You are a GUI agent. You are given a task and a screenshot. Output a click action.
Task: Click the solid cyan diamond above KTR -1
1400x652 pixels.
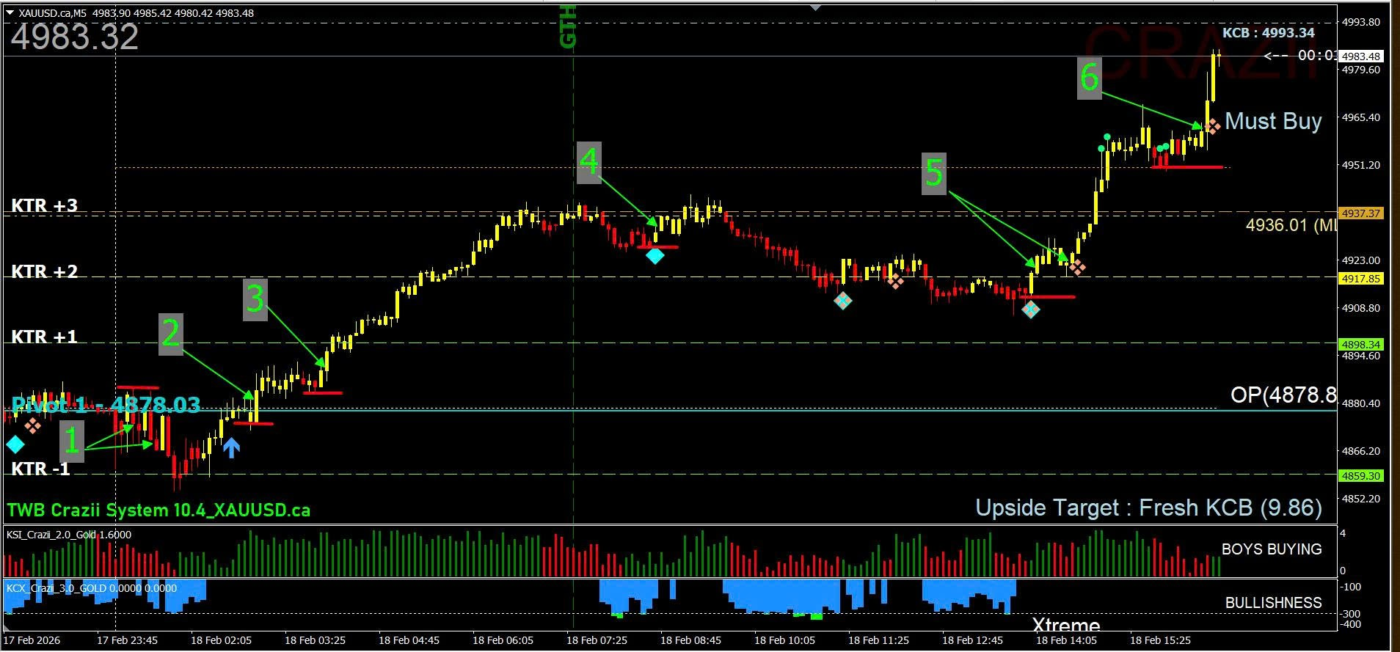[x=15, y=444]
